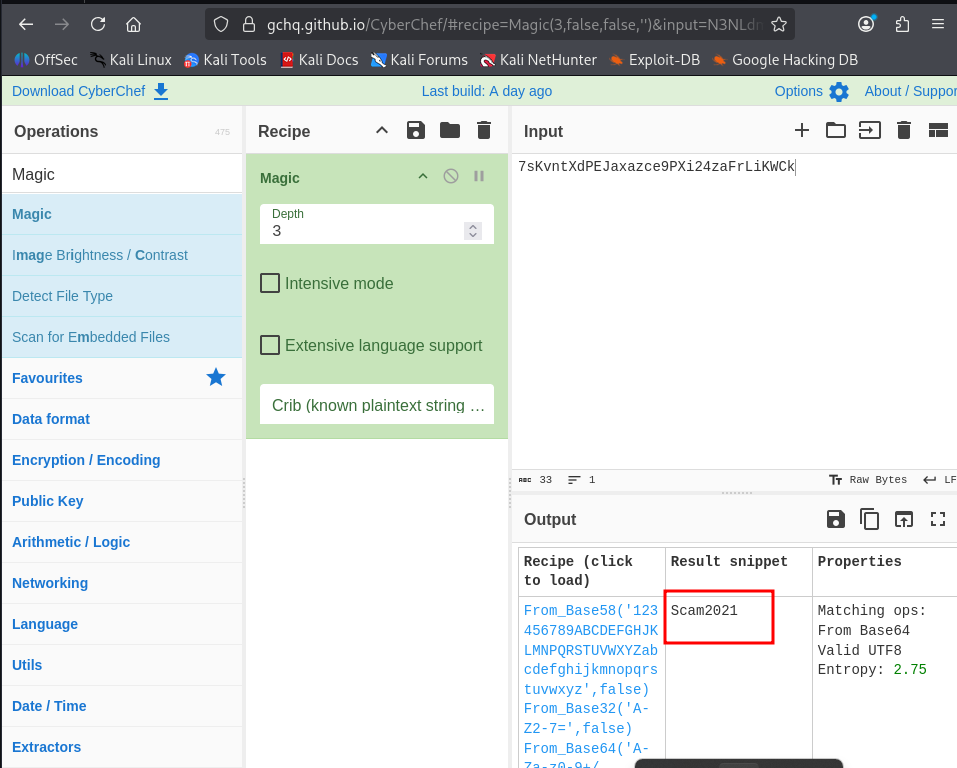Save the recipe using the disk icon

click(416, 130)
